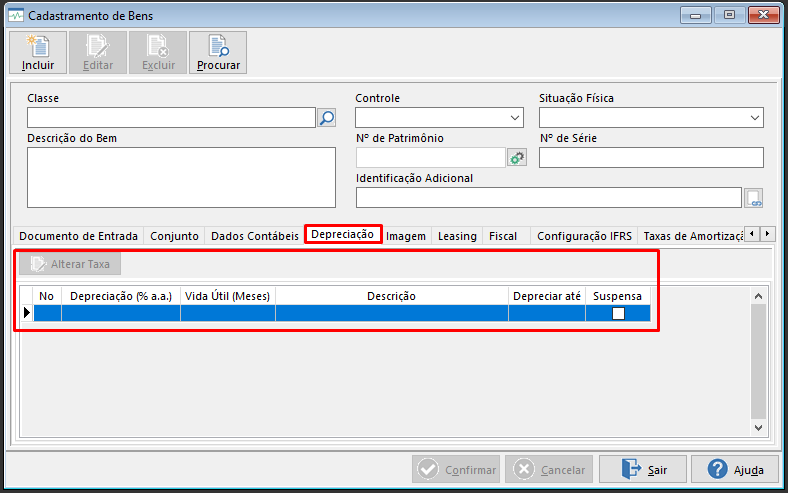The image size is (788, 493).
Task: Open help with the Ajuda button
Action: 735,469
